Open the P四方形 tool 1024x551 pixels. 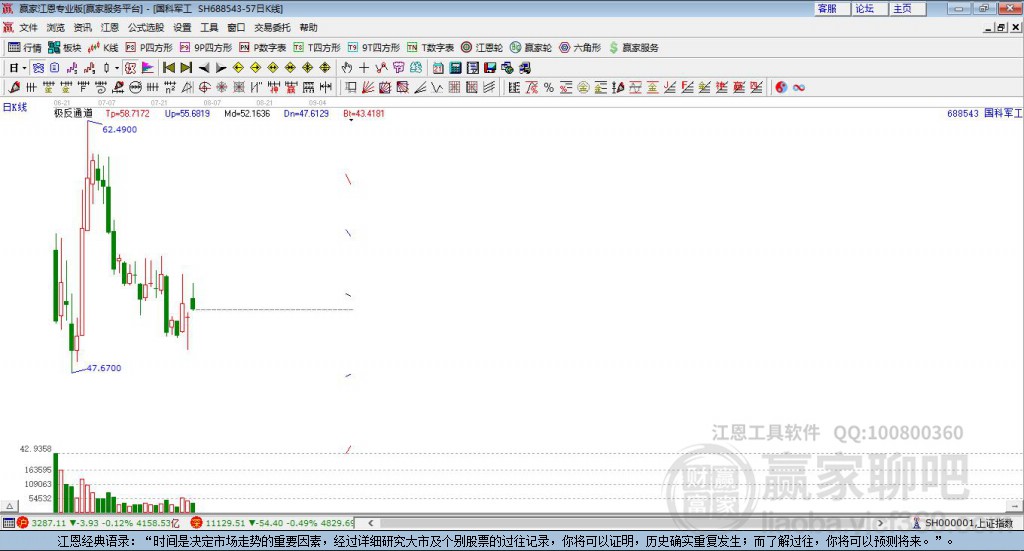pyautogui.click(x=149, y=48)
